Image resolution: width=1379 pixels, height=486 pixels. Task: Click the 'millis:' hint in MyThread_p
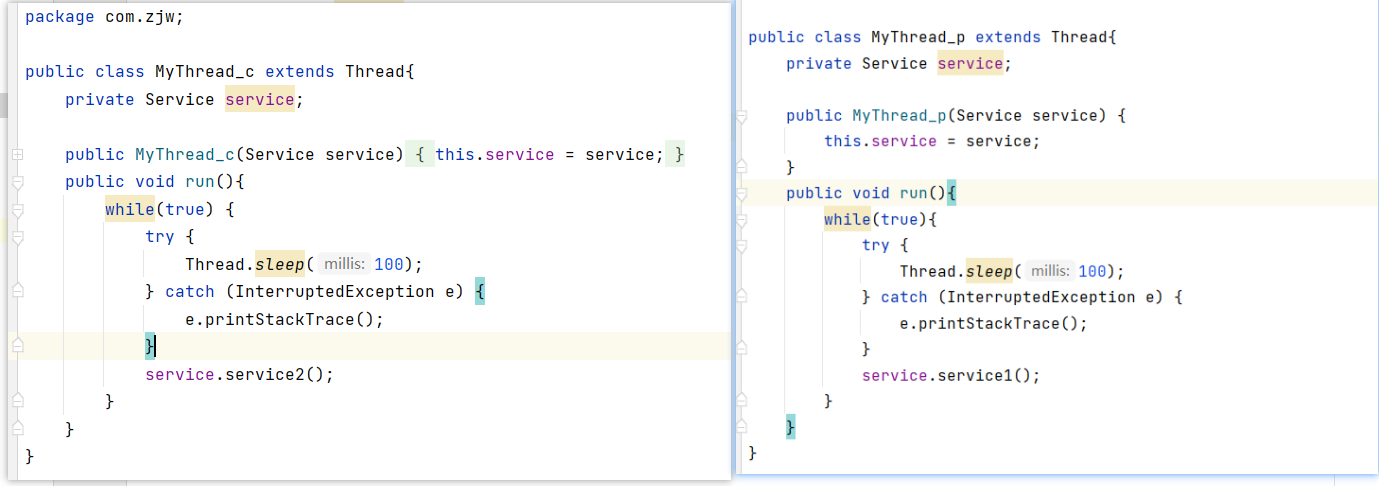pyautogui.click(x=1050, y=271)
